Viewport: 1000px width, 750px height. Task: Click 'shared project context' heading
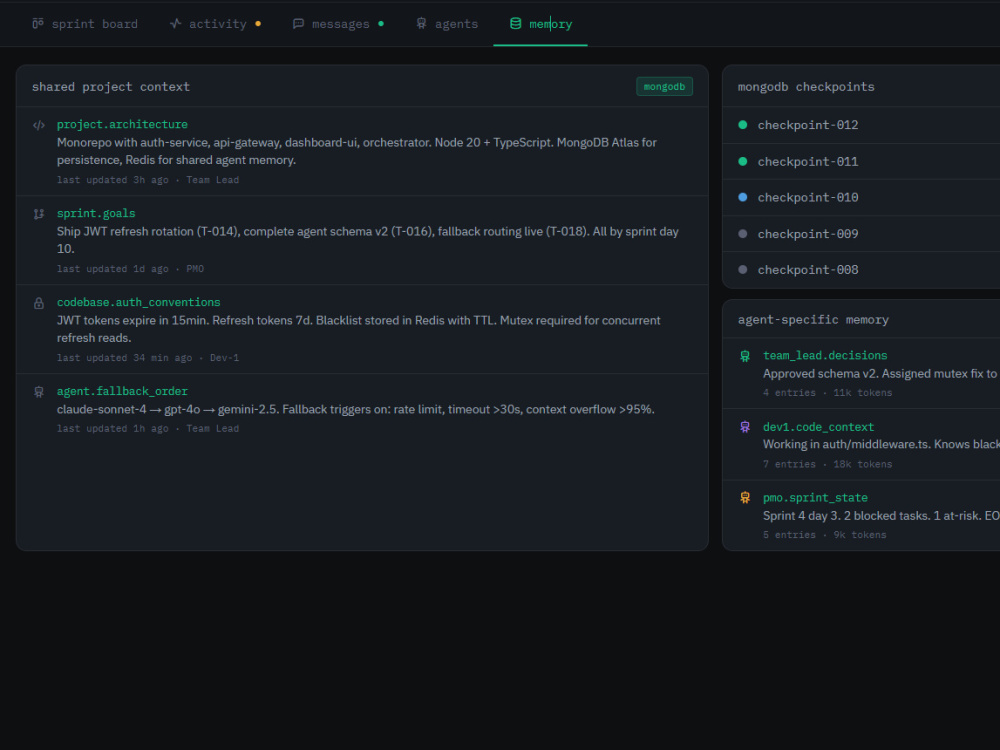[x=111, y=87]
